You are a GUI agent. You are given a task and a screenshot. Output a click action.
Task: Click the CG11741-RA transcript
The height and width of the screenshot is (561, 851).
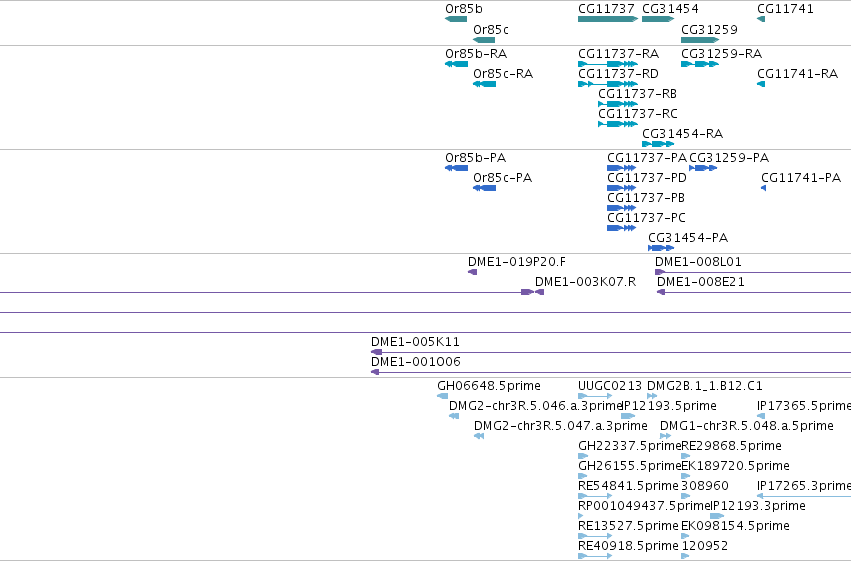[x=761, y=84]
